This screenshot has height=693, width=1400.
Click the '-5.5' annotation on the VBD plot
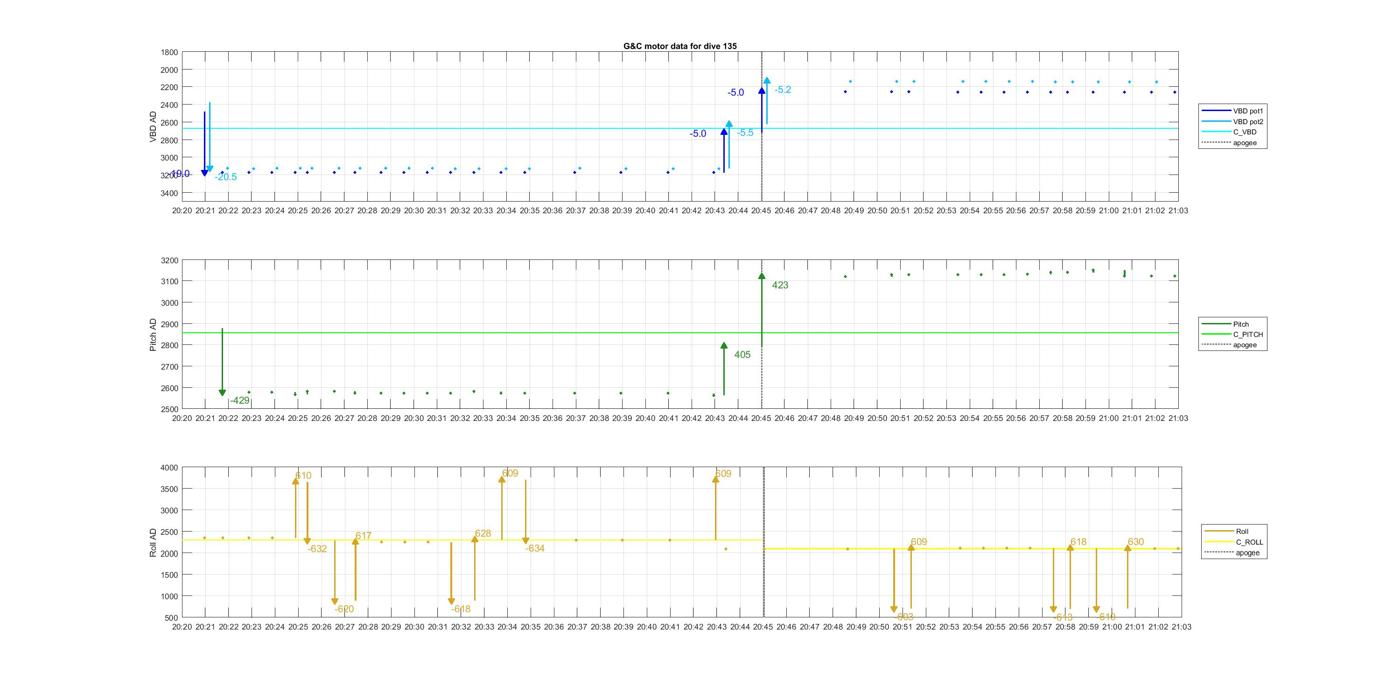click(x=745, y=133)
